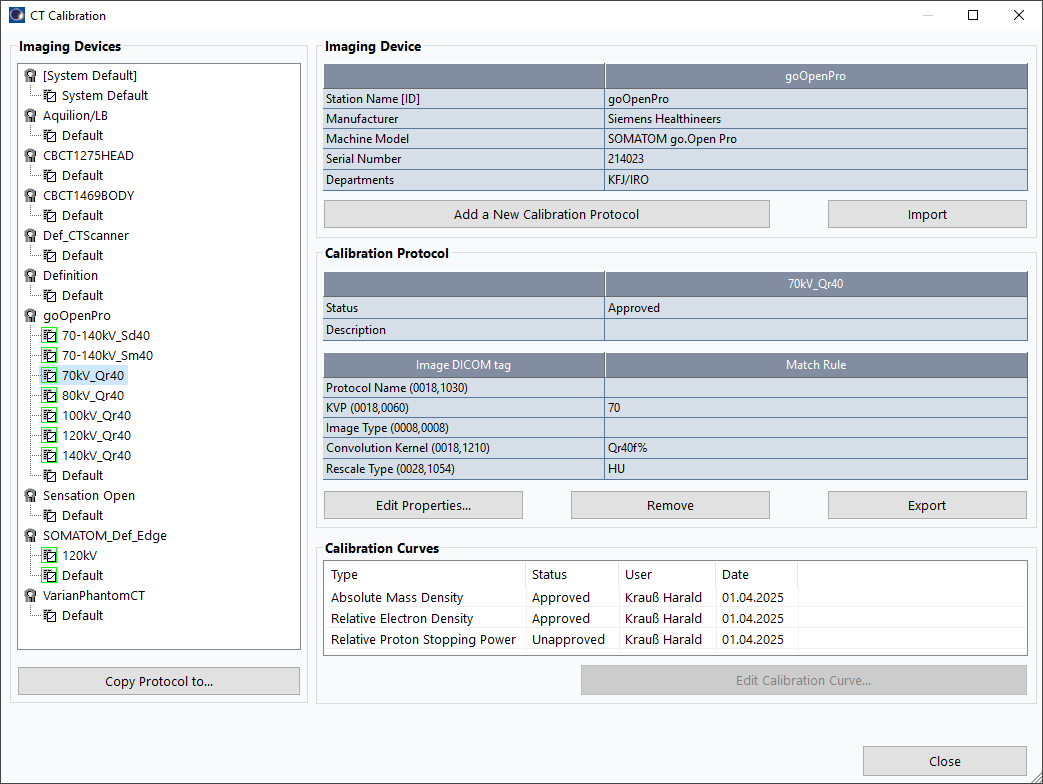The width and height of the screenshot is (1043, 784).
Task: Click the Sensation Open device icon
Action: click(31, 495)
